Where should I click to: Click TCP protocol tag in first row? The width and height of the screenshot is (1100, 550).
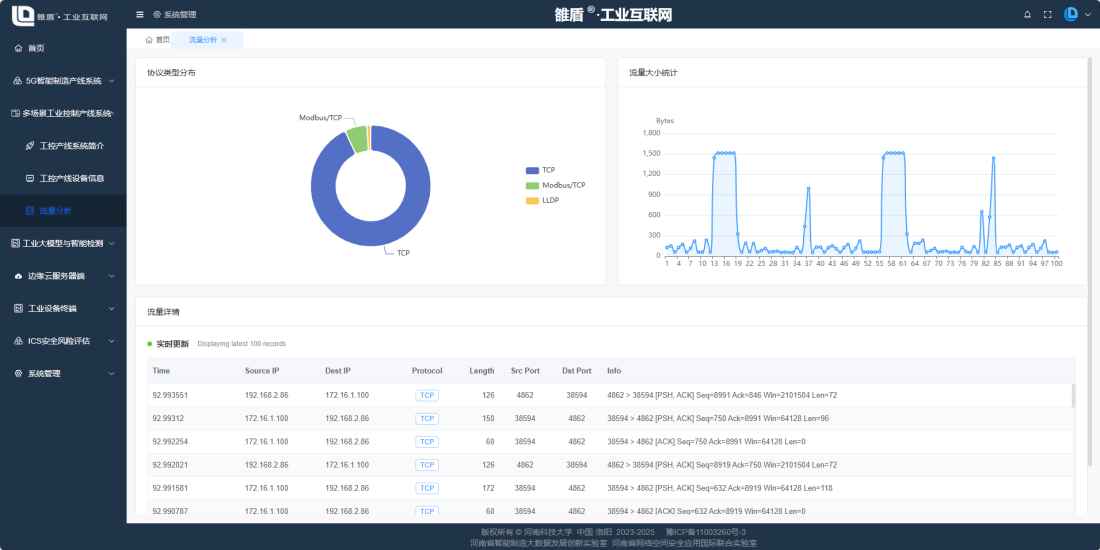click(427, 395)
